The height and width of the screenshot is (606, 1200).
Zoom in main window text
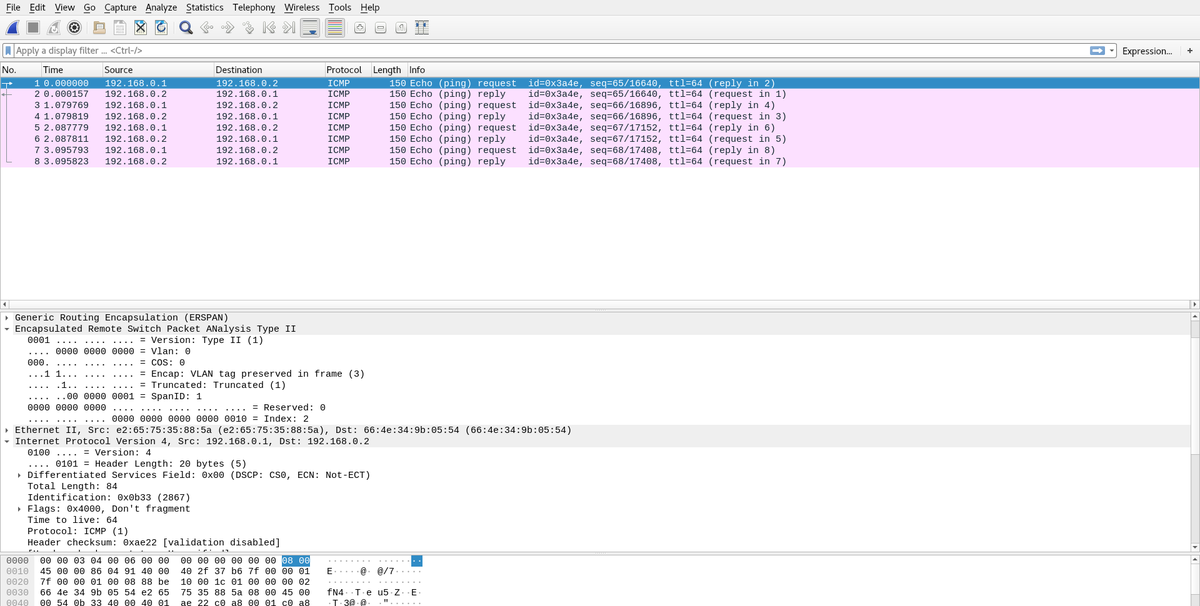point(361,28)
